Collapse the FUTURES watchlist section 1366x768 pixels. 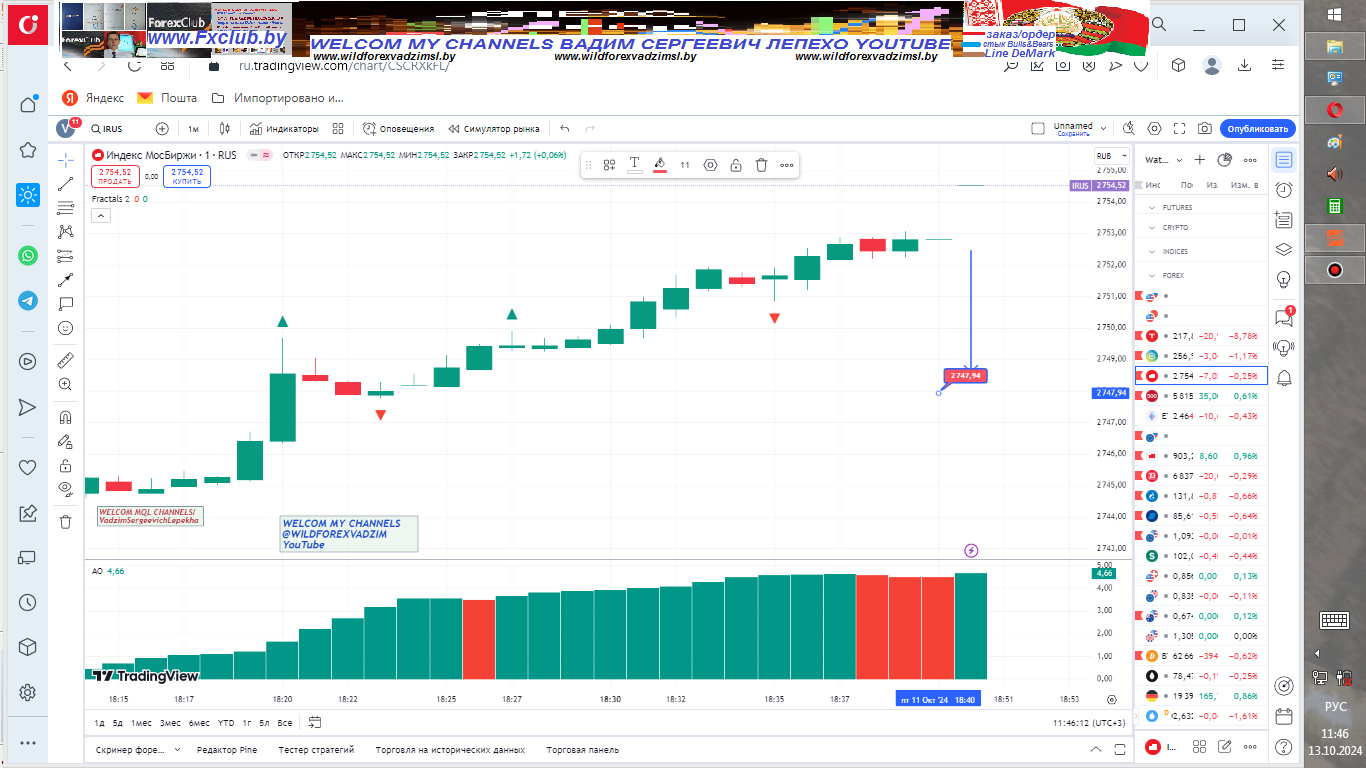1151,207
